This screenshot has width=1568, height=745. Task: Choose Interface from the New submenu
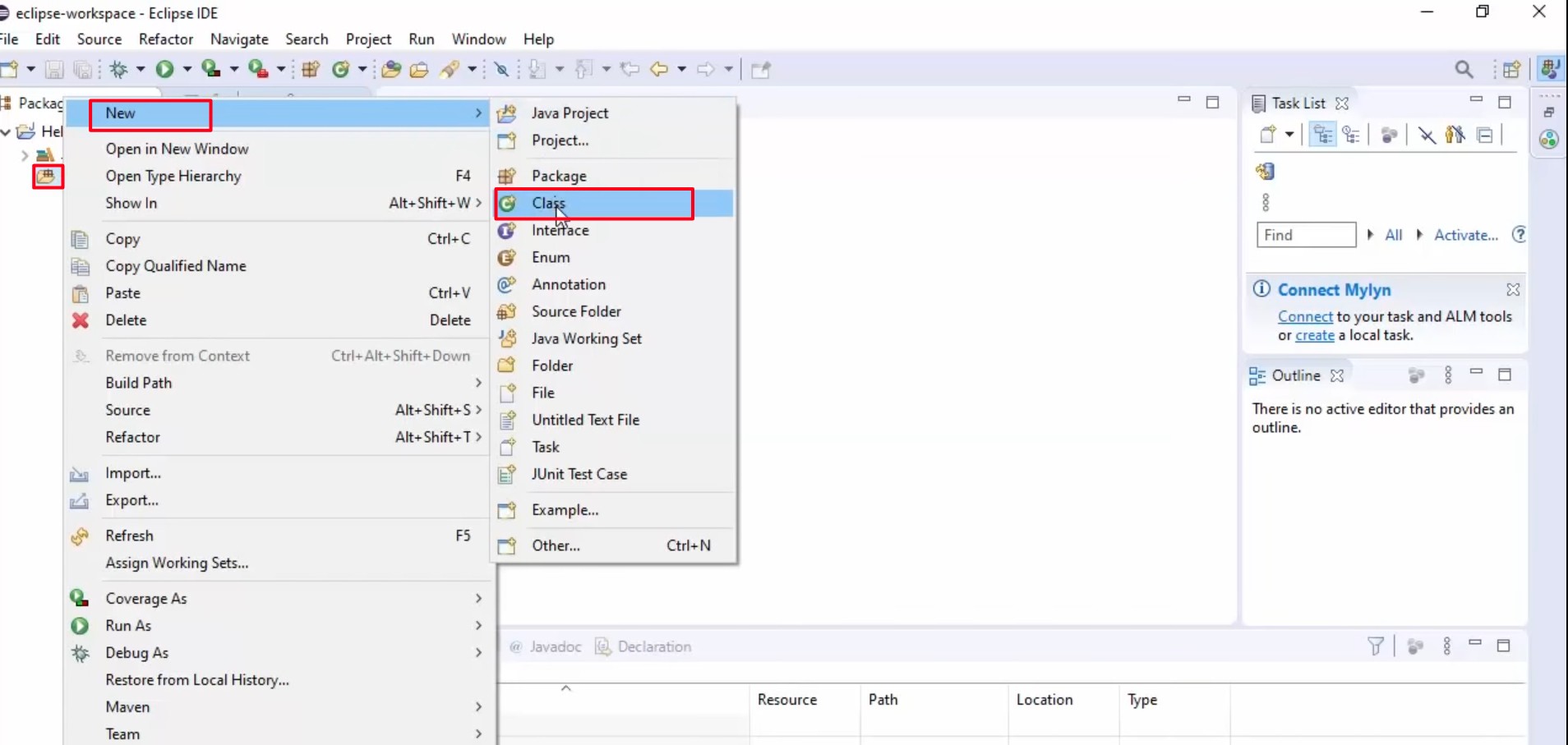click(x=614, y=230)
